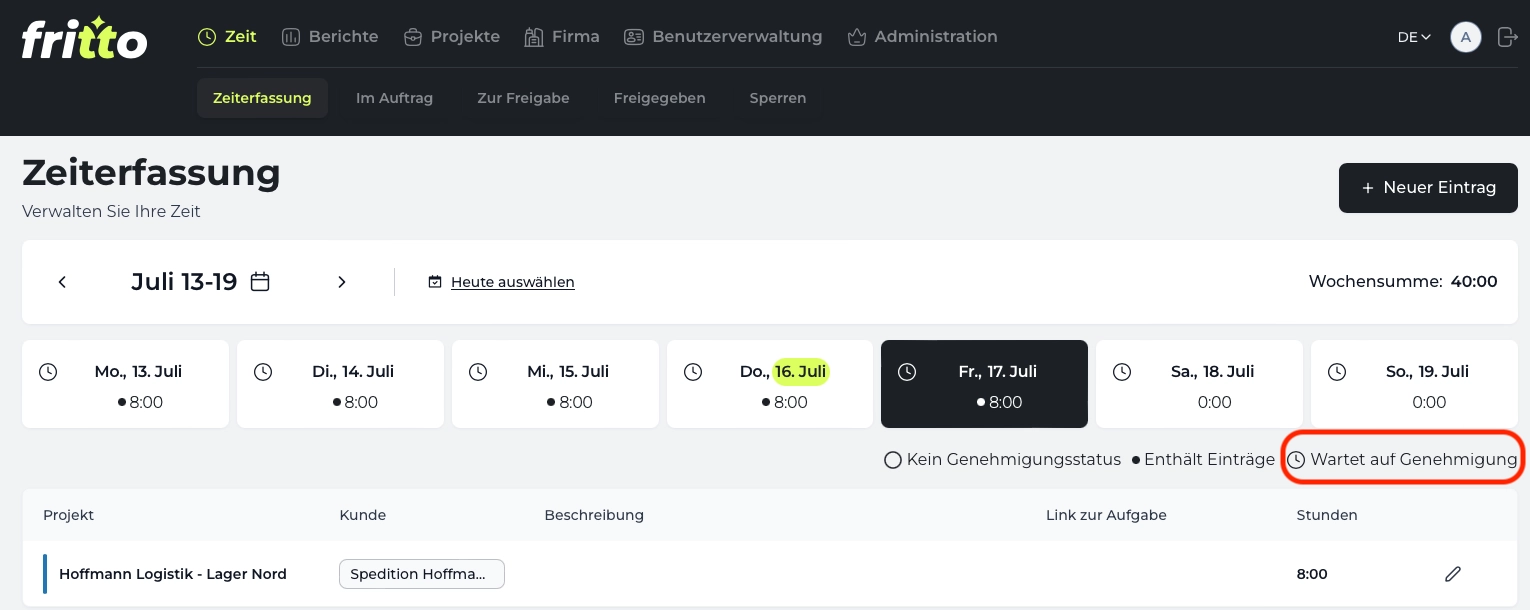Click the Beschreibung column header
Viewport: 1530px width, 610px height.
(x=594, y=515)
